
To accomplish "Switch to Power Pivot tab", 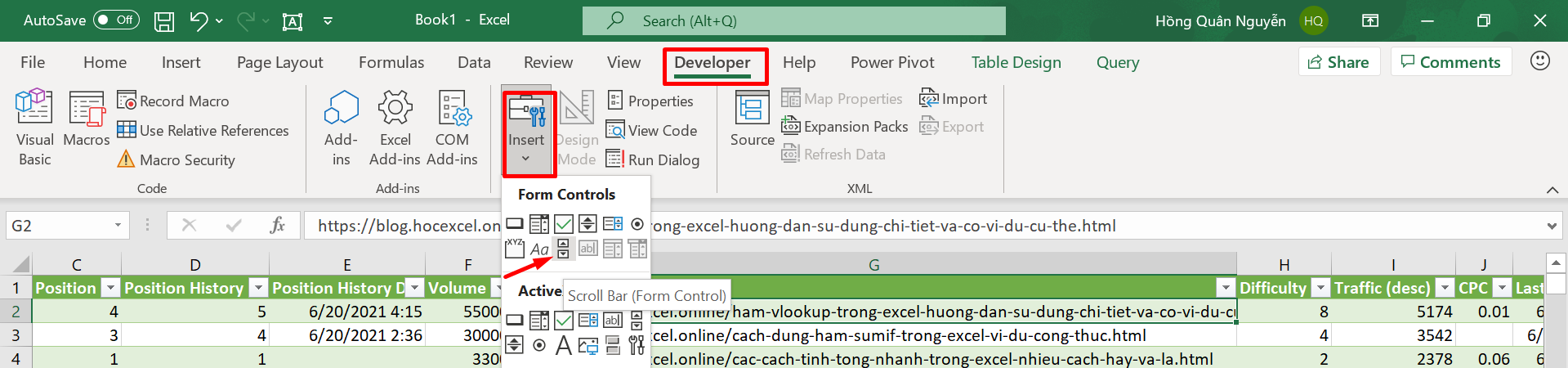I will [x=892, y=62].
